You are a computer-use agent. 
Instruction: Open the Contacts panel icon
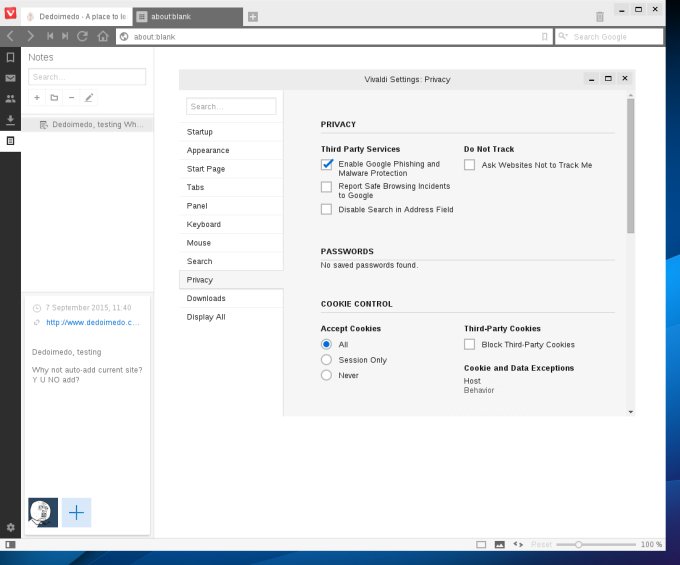point(10,99)
